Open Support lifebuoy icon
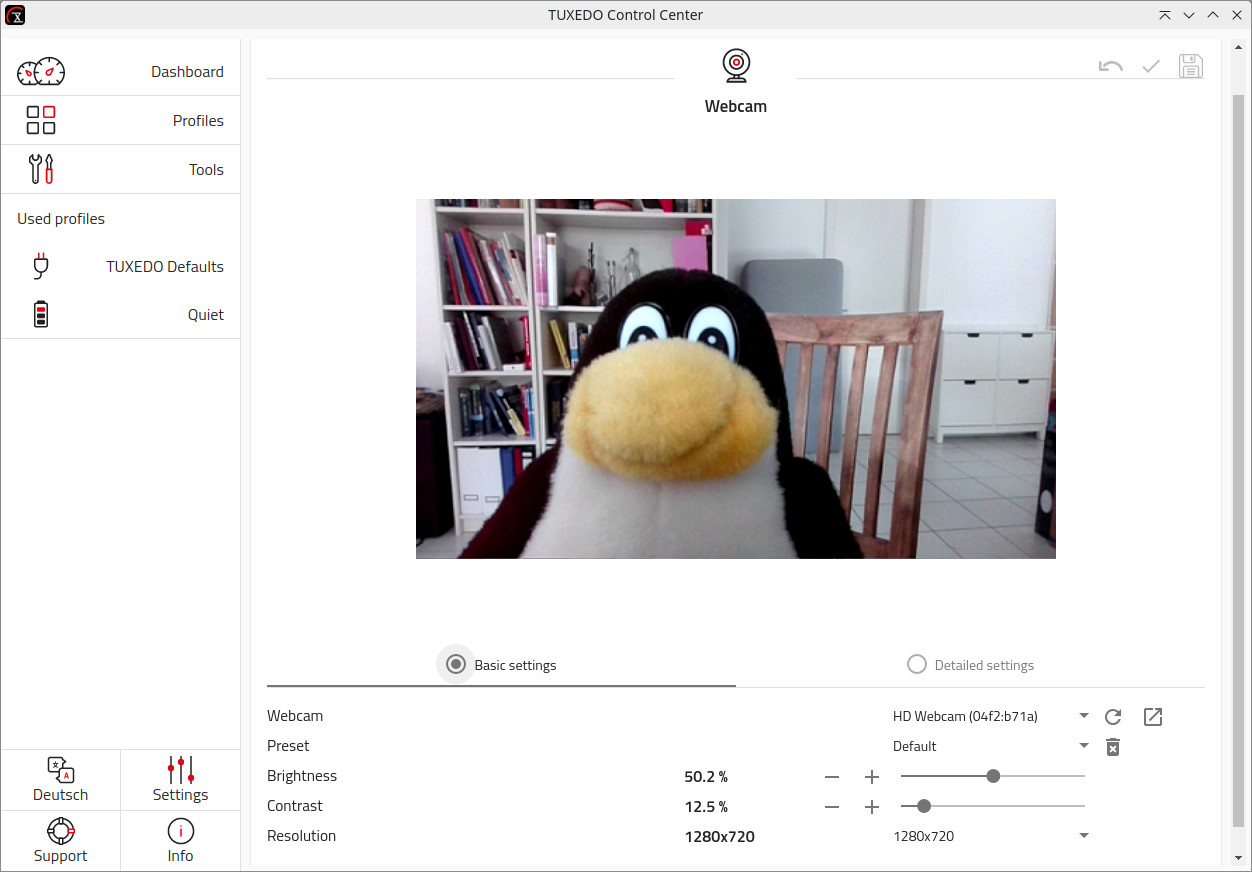Viewport: 1252px width, 872px height. click(60, 831)
